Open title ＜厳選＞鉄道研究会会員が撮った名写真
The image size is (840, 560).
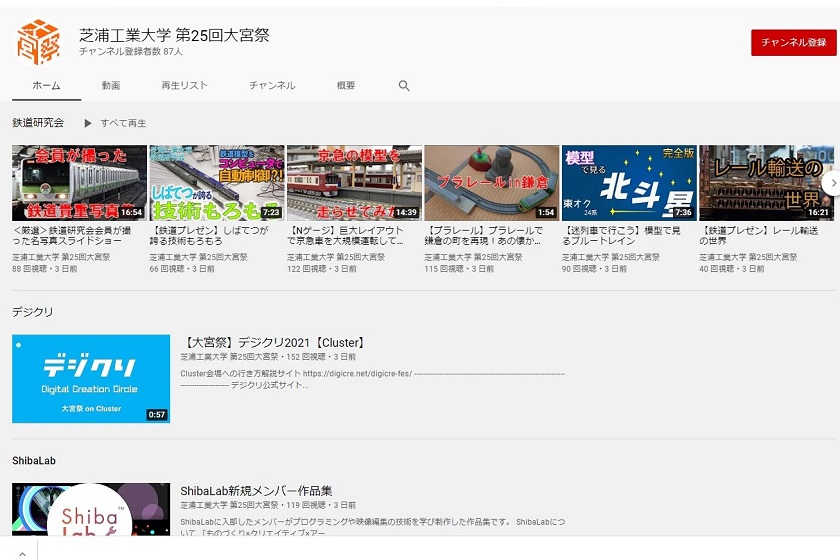72,236
